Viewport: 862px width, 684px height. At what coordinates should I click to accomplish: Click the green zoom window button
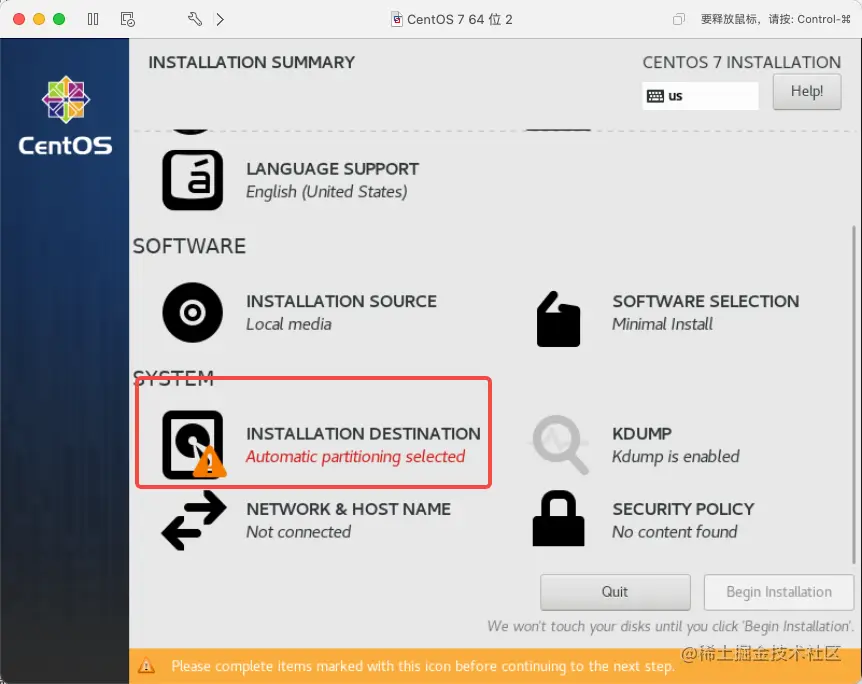(59, 19)
